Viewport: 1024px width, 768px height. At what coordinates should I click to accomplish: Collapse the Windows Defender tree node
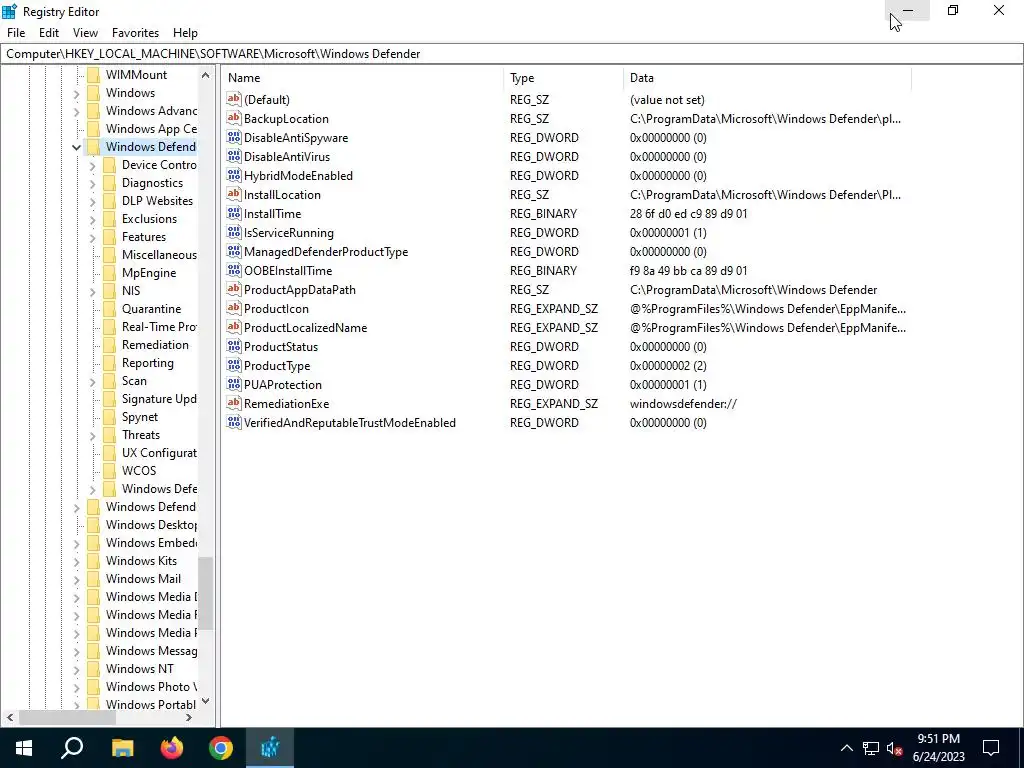click(76, 147)
